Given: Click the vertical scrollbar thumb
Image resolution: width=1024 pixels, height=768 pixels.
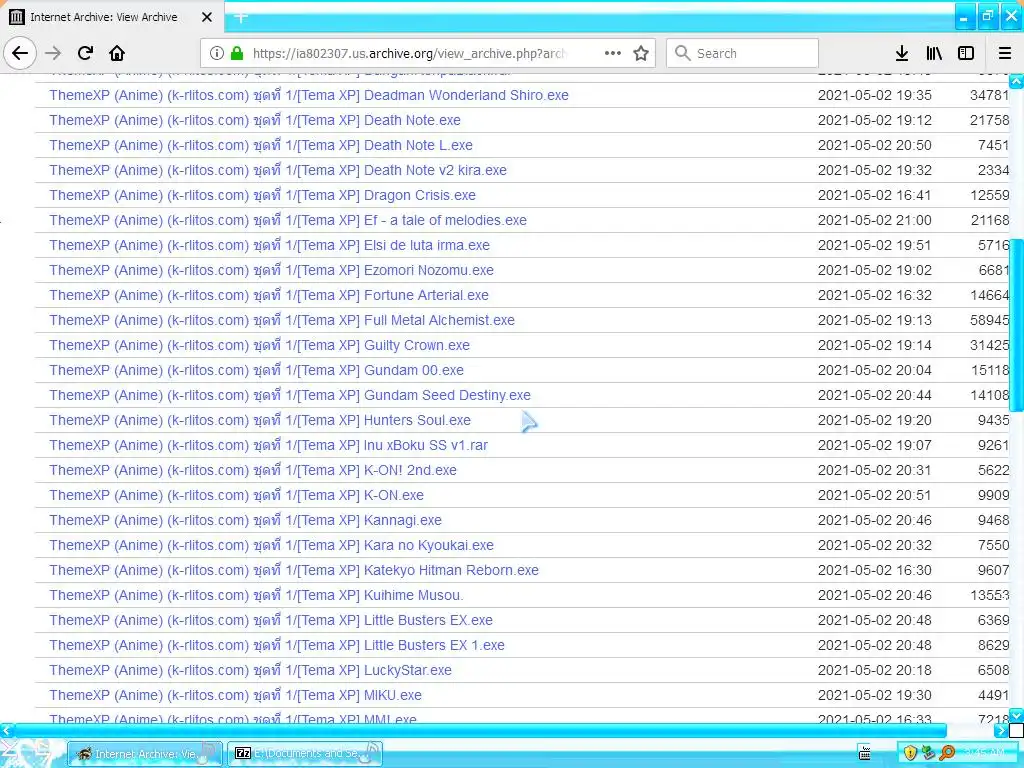Looking at the screenshot, I should [1016, 325].
